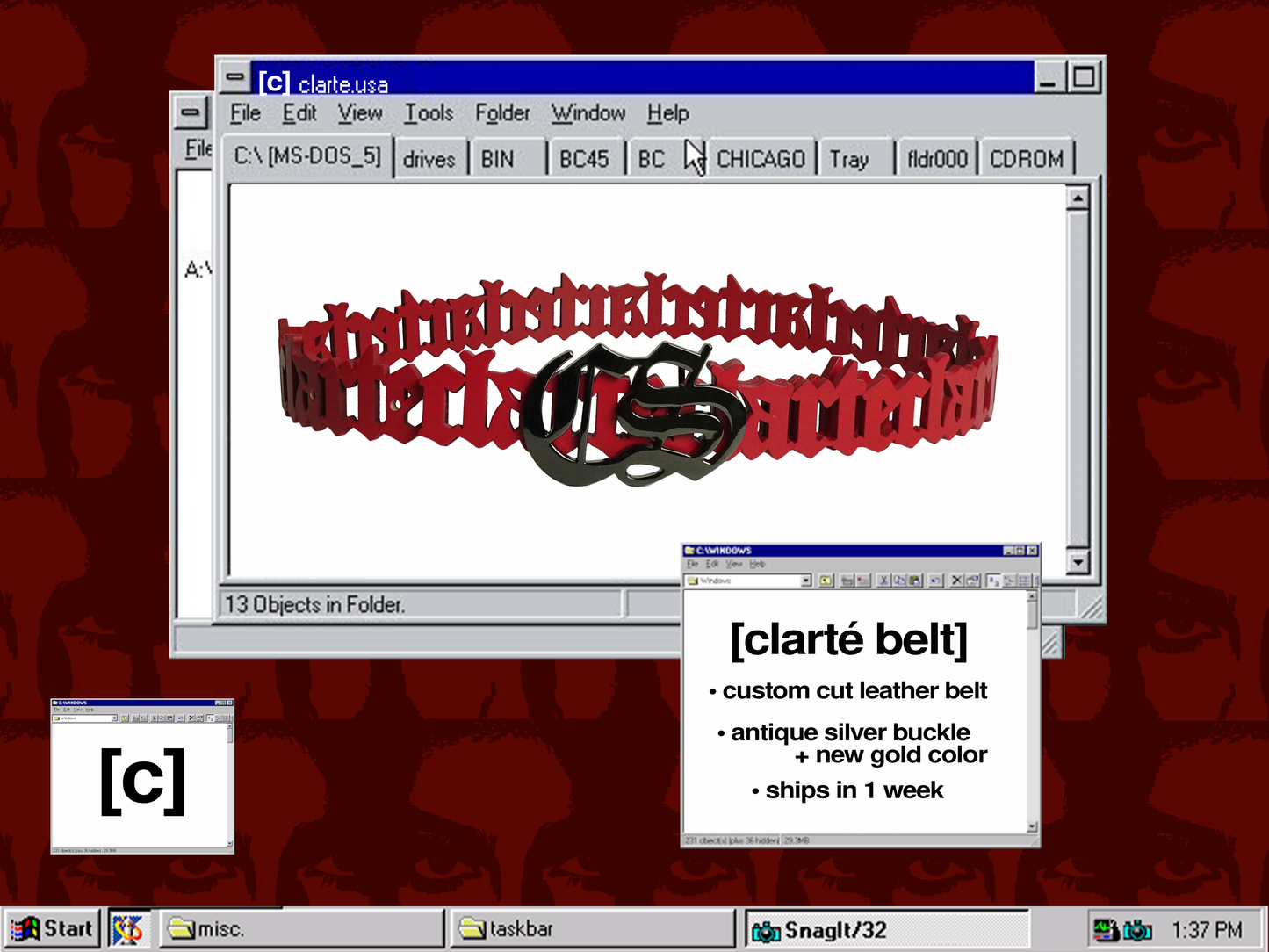Click '13 Objects in Folder.' status text
Viewport: 1269px width, 952px height.
314,605
